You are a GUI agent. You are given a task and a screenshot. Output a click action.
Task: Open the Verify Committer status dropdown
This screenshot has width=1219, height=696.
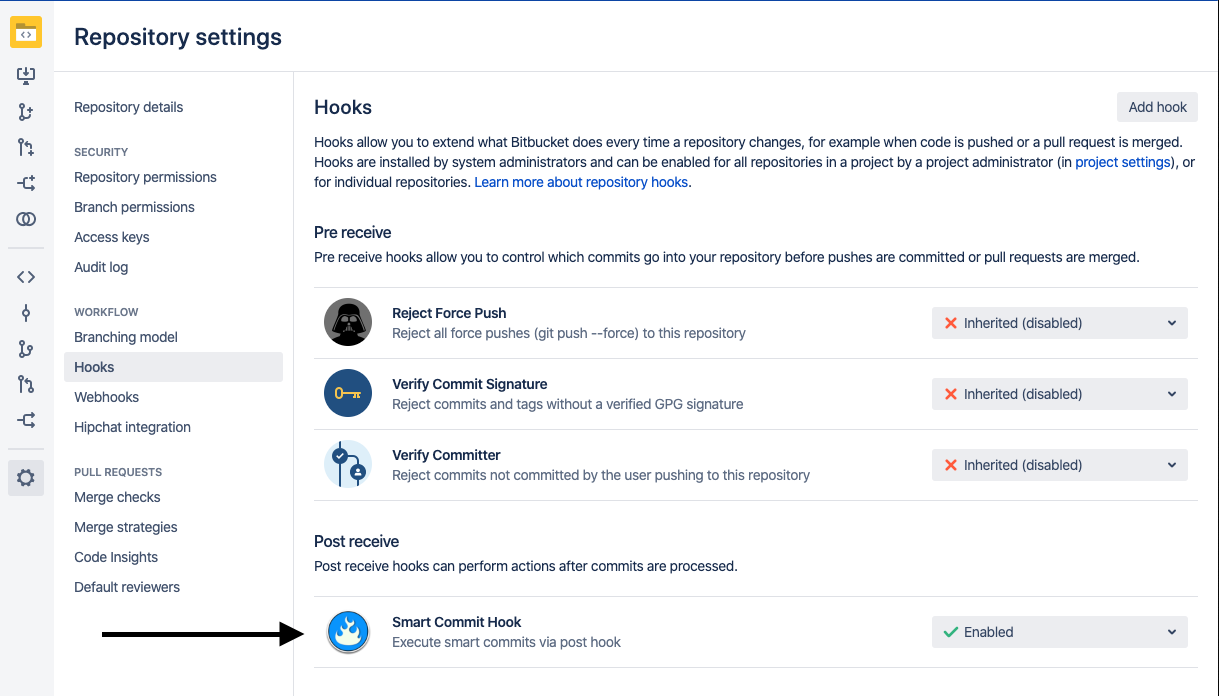tap(1059, 465)
